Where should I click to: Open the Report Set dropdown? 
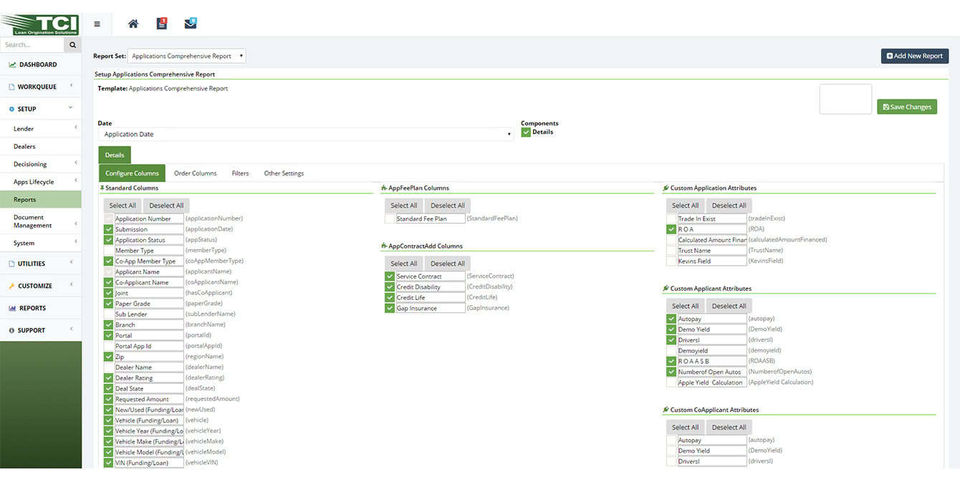coord(187,56)
